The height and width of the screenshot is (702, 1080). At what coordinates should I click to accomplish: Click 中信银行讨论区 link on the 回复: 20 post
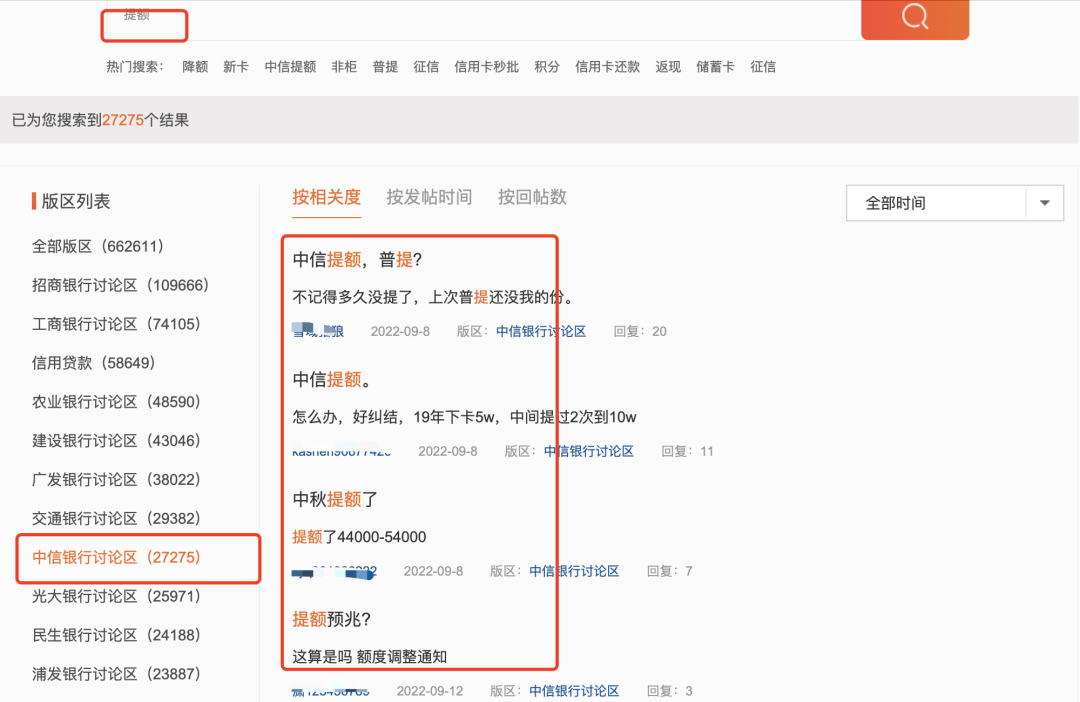pyautogui.click(x=541, y=331)
